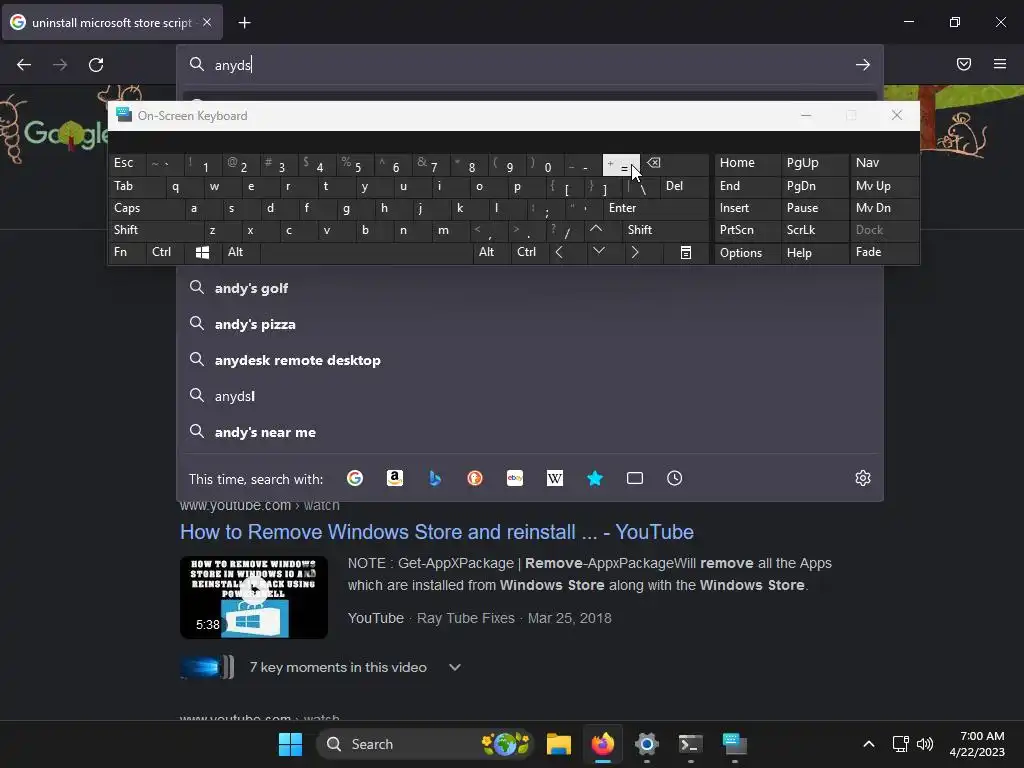Open the volume icon in system tray
1024x768 pixels.
[x=925, y=744]
